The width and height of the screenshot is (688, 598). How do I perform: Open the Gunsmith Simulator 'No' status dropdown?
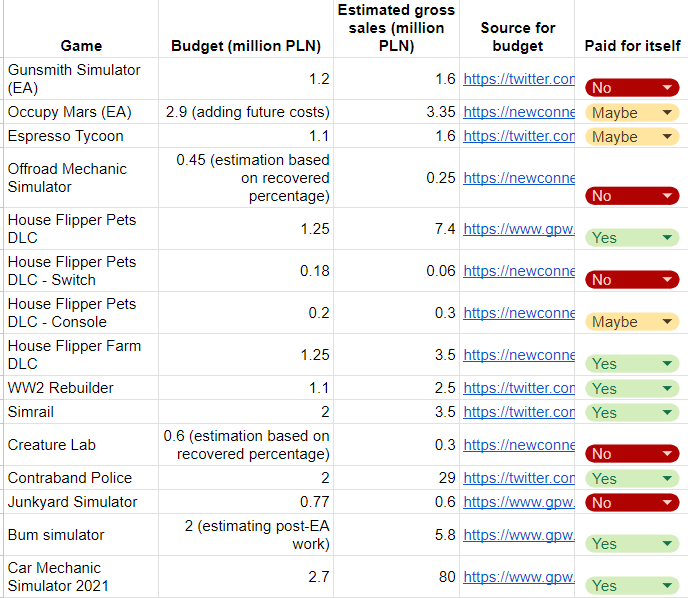pyautogui.click(x=632, y=88)
